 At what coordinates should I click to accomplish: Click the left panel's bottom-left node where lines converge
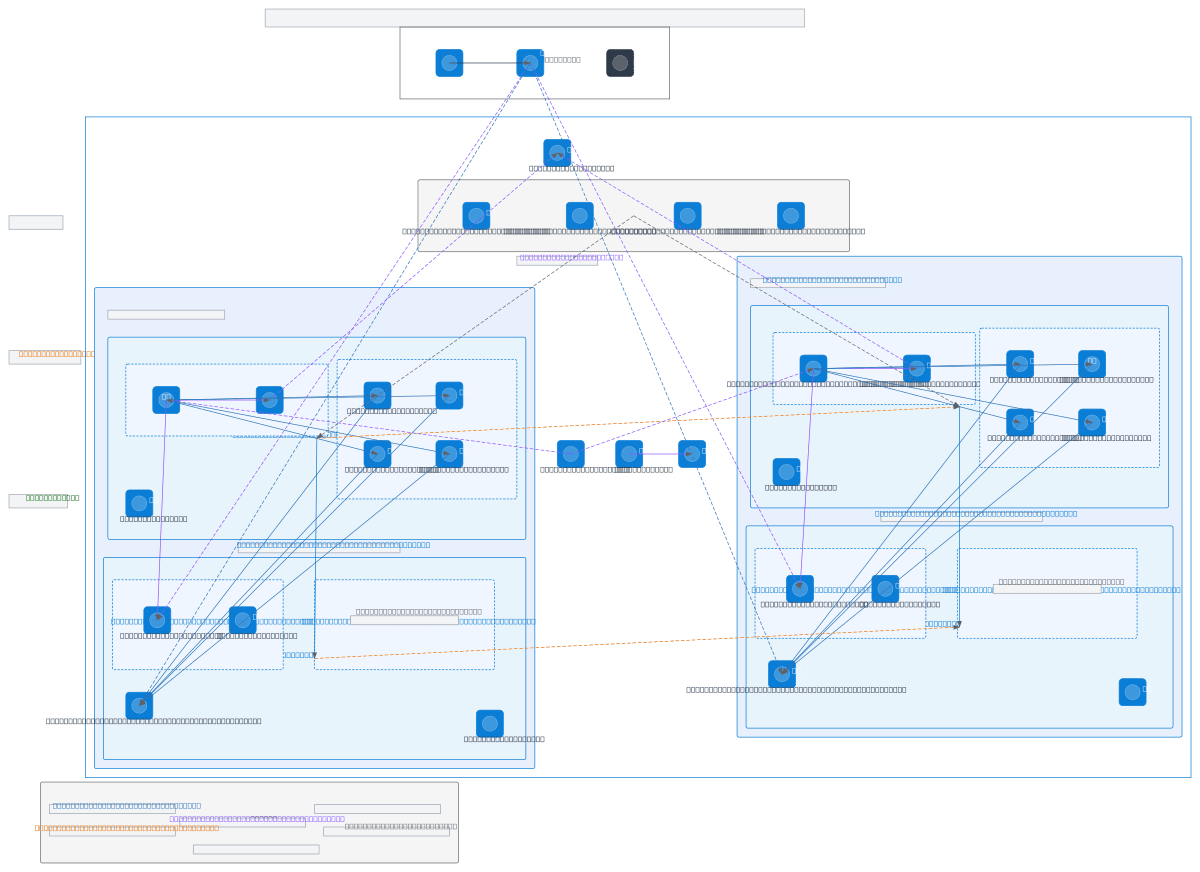(x=139, y=706)
